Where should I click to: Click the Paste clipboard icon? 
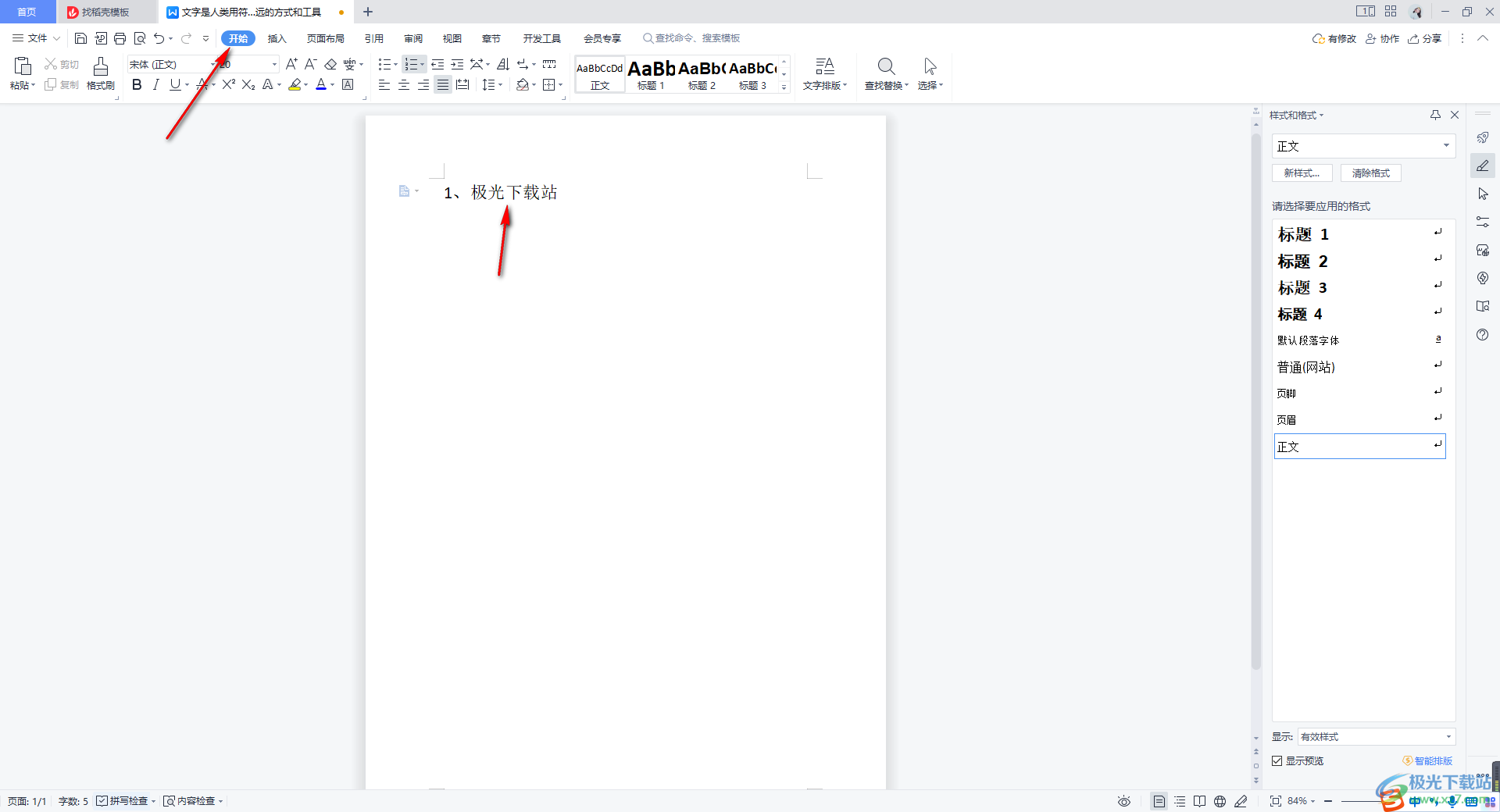23,67
